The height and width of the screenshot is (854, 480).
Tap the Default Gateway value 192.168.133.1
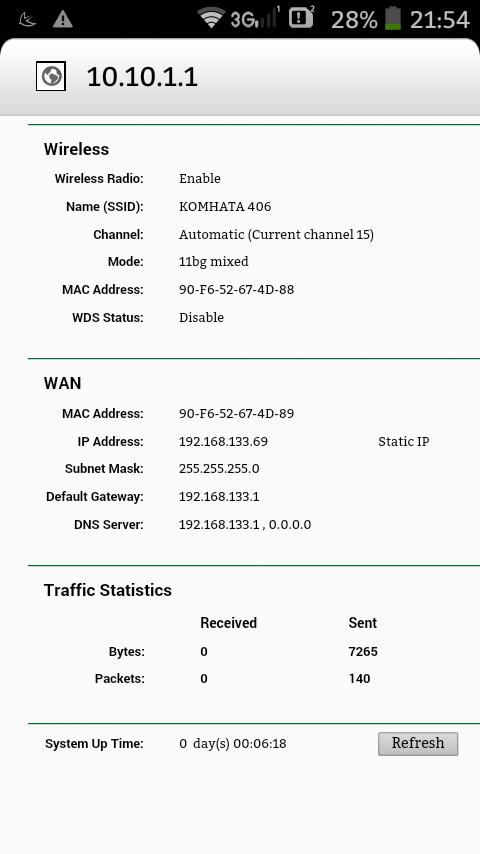coord(219,497)
